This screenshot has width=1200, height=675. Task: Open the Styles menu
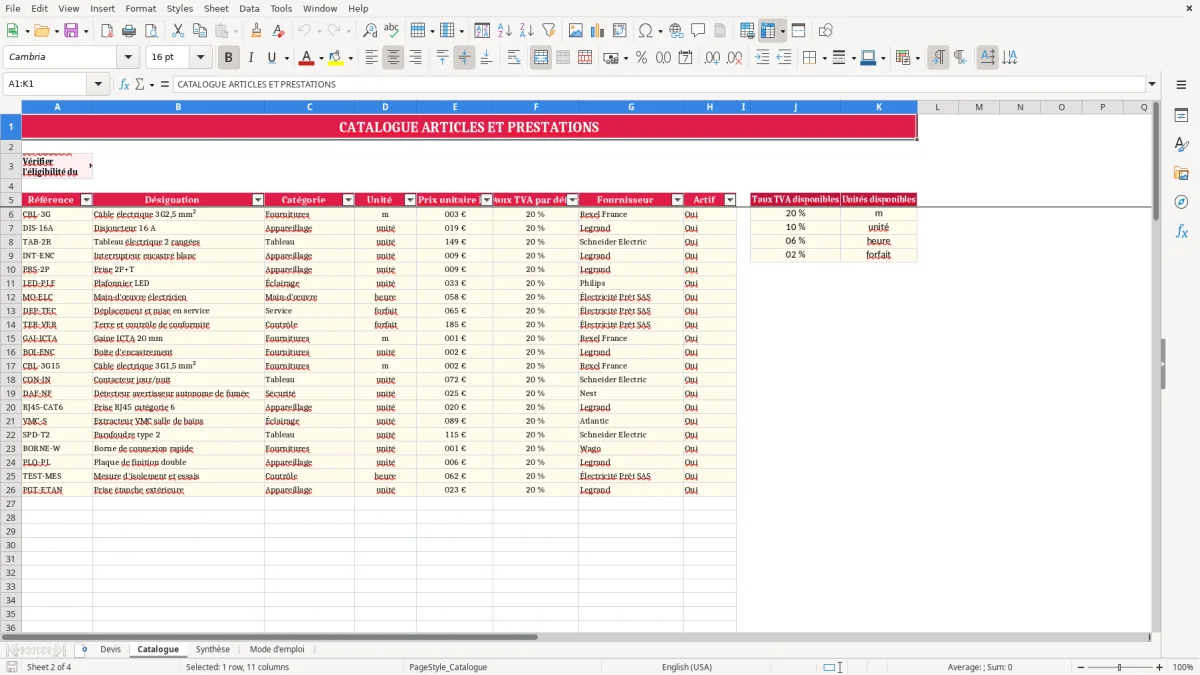coord(180,8)
